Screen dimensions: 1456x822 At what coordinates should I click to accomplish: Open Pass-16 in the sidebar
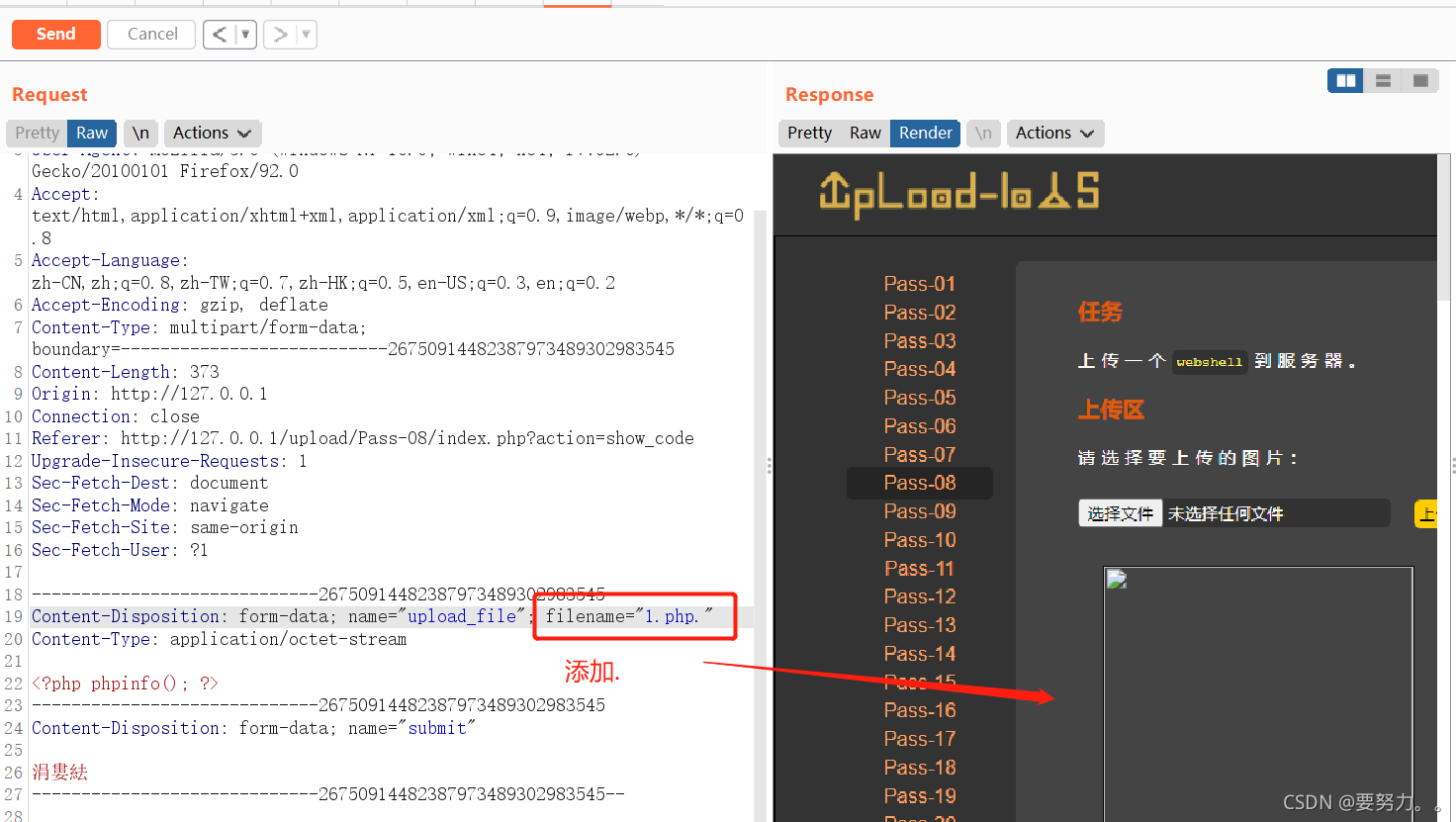coord(920,710)
